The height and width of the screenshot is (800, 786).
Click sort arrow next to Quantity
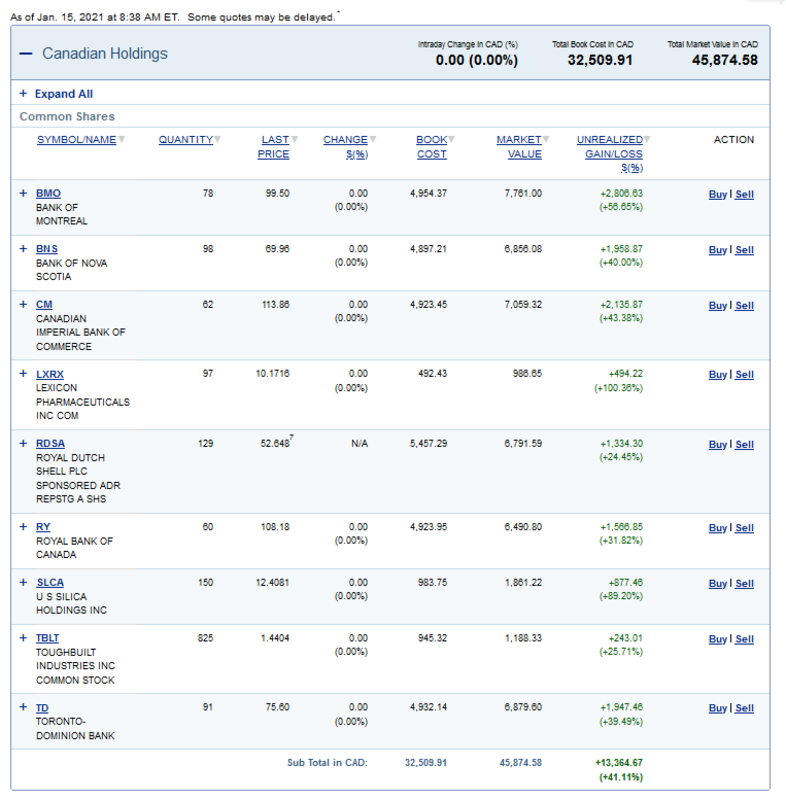218,139
